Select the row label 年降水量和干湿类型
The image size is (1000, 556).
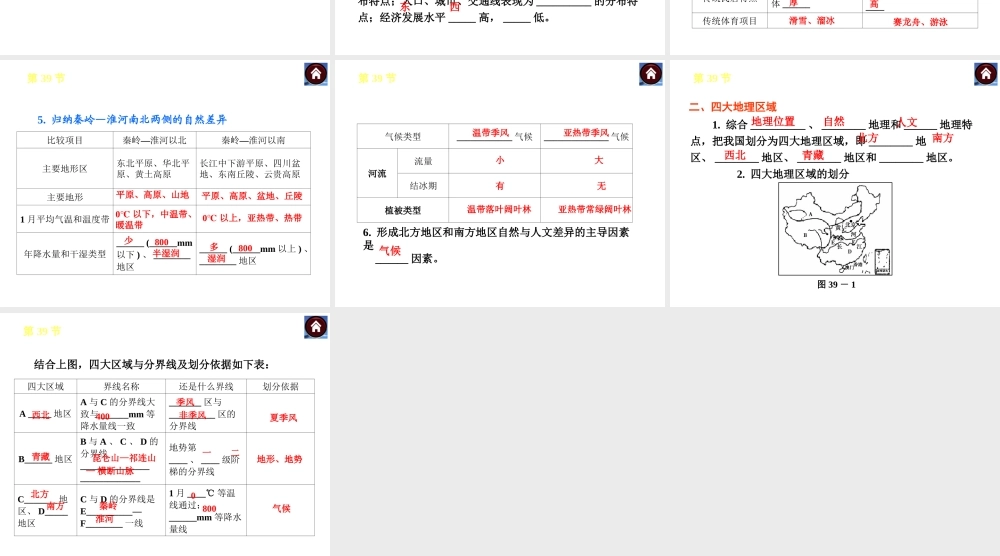65,254
